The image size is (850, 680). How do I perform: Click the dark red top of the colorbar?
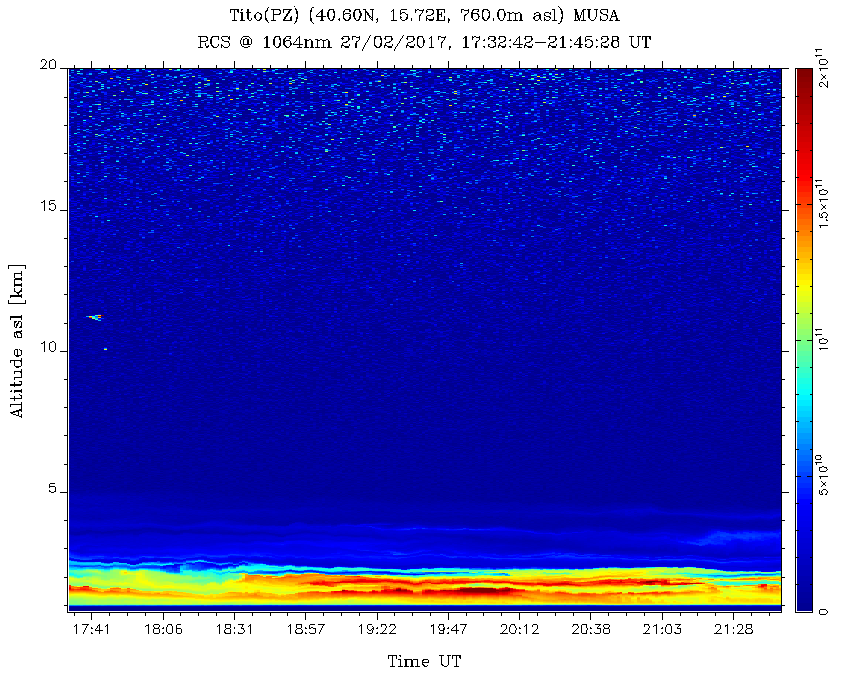pos(803,79)
